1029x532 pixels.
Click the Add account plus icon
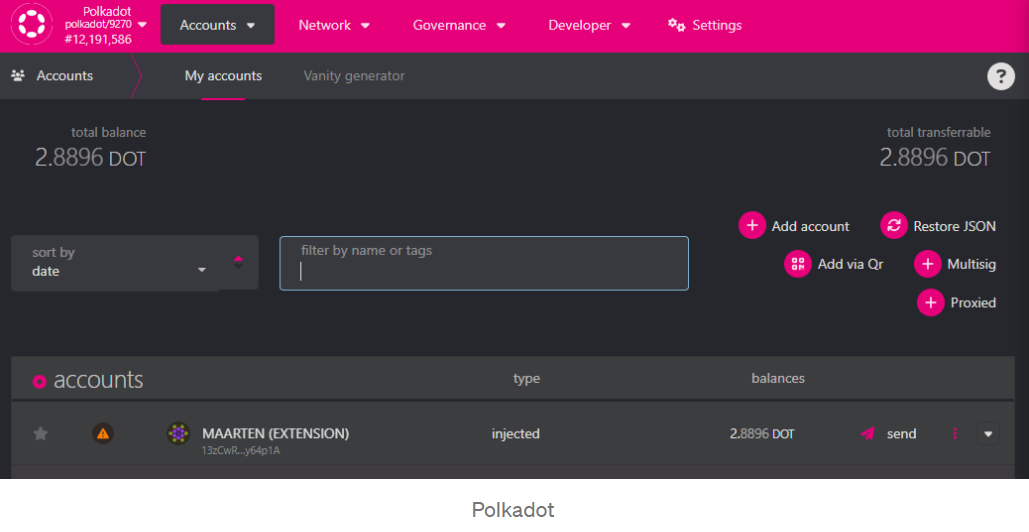pos(752,226)
